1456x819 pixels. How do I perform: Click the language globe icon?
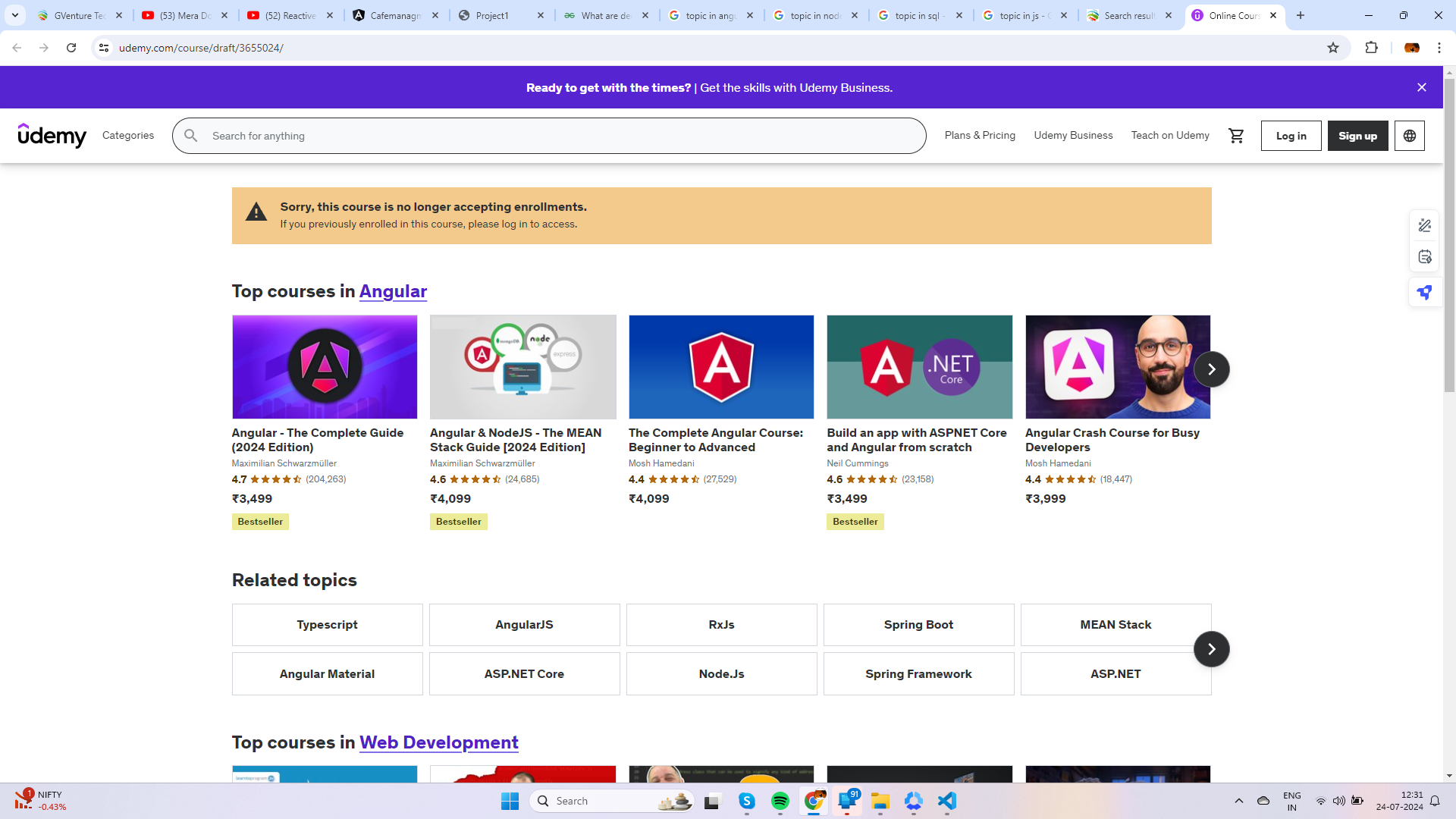[1409, 136]
